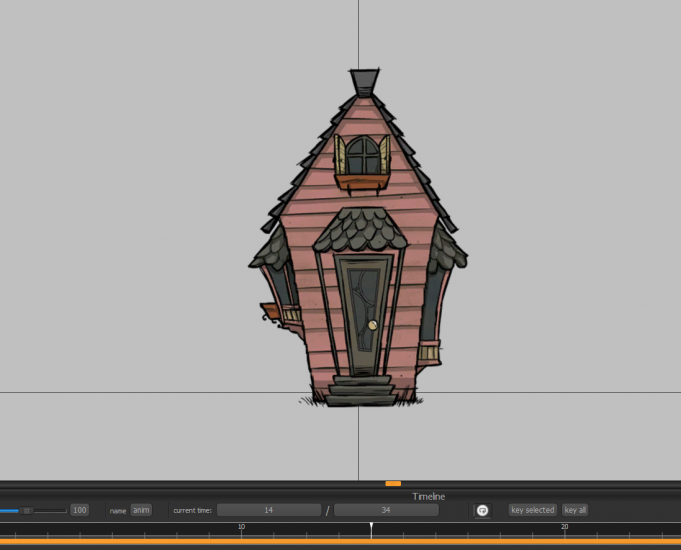Click the orange panel resize handle above Timeline
681x550 pixels.
click(x=393, y=484)
